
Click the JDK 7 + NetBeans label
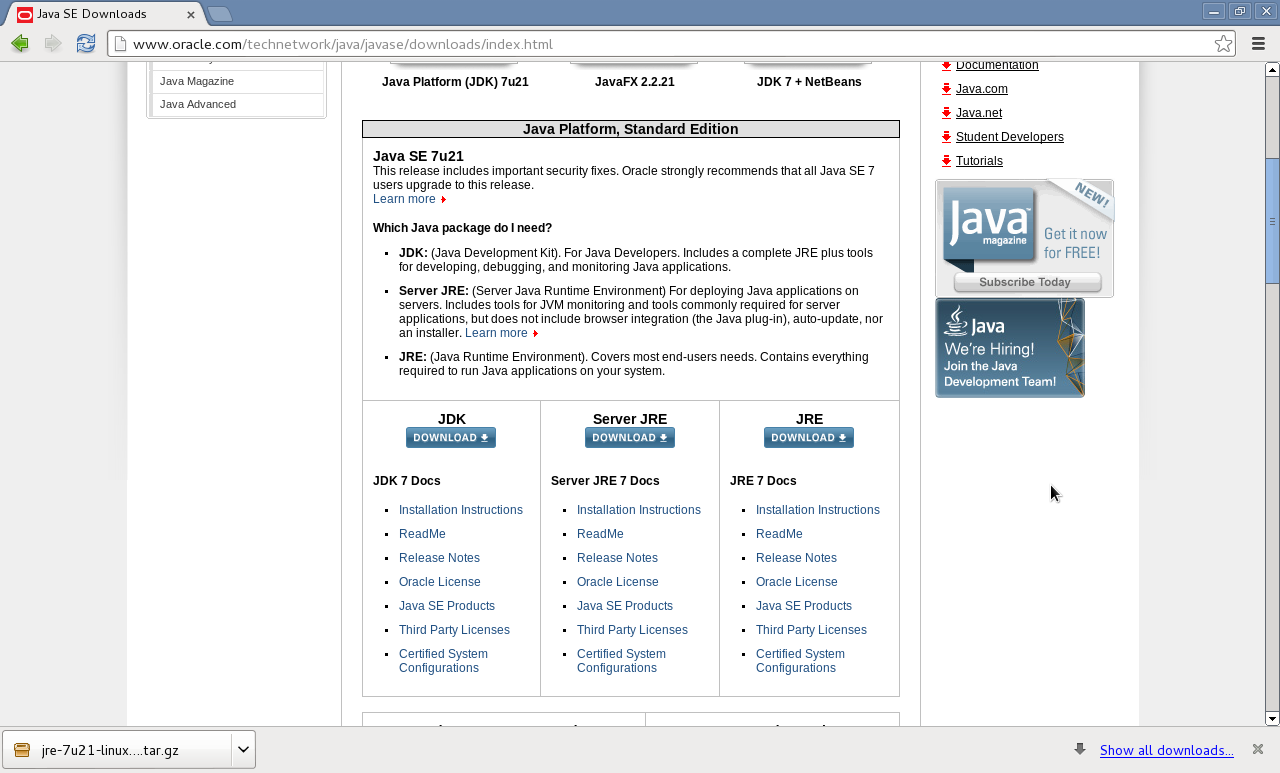[809, 82]
